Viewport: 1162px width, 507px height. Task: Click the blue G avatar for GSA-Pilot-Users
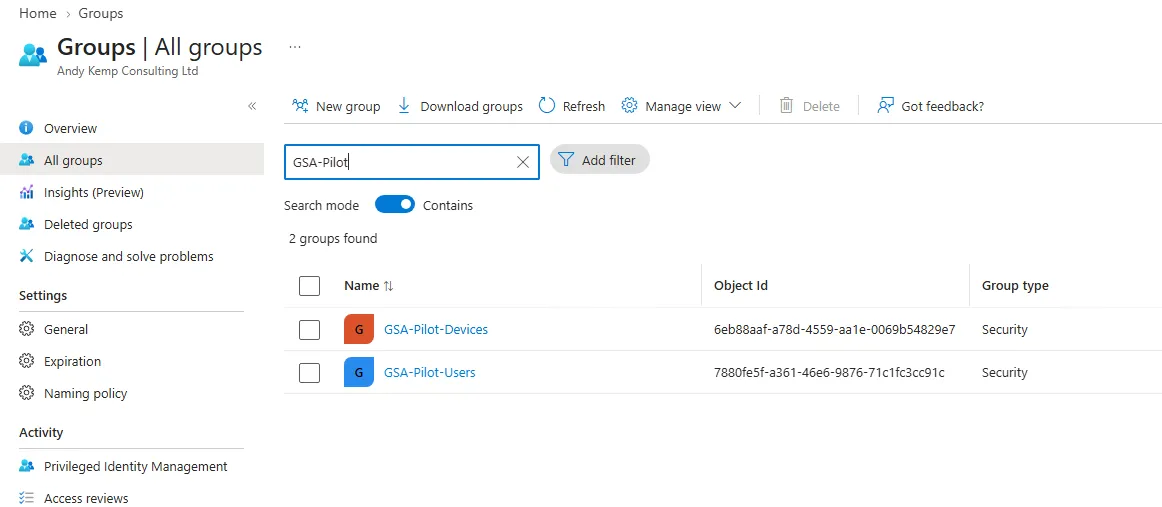tap(359, 372)
